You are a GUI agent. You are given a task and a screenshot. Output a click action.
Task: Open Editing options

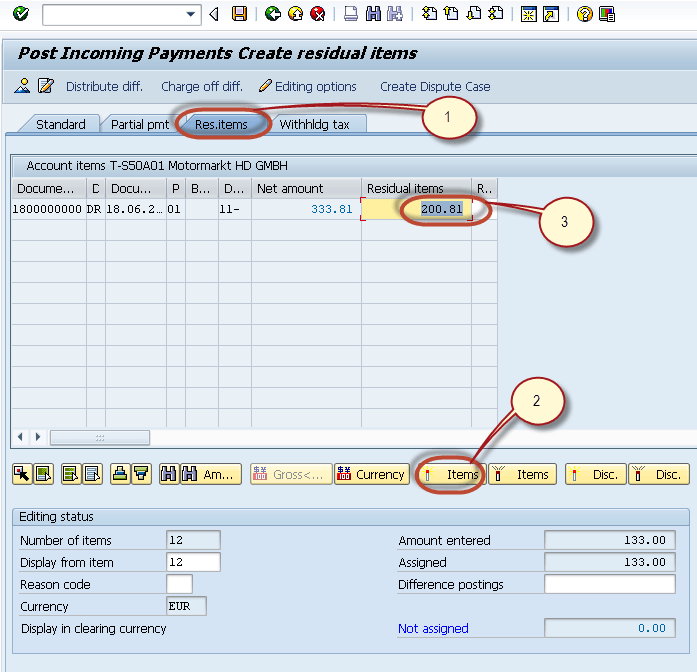click(307, 87)
